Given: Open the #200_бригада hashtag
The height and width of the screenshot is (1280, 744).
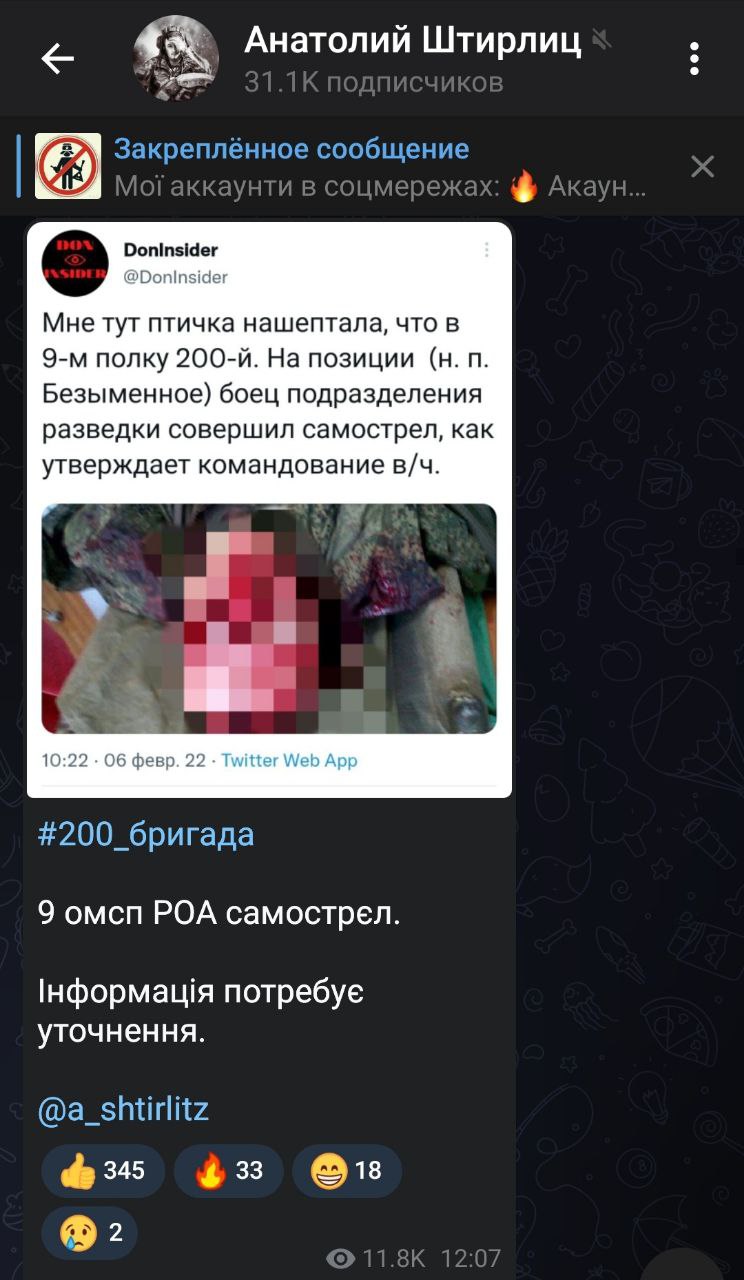Looking at the screenshot, I should pos(146,834).
